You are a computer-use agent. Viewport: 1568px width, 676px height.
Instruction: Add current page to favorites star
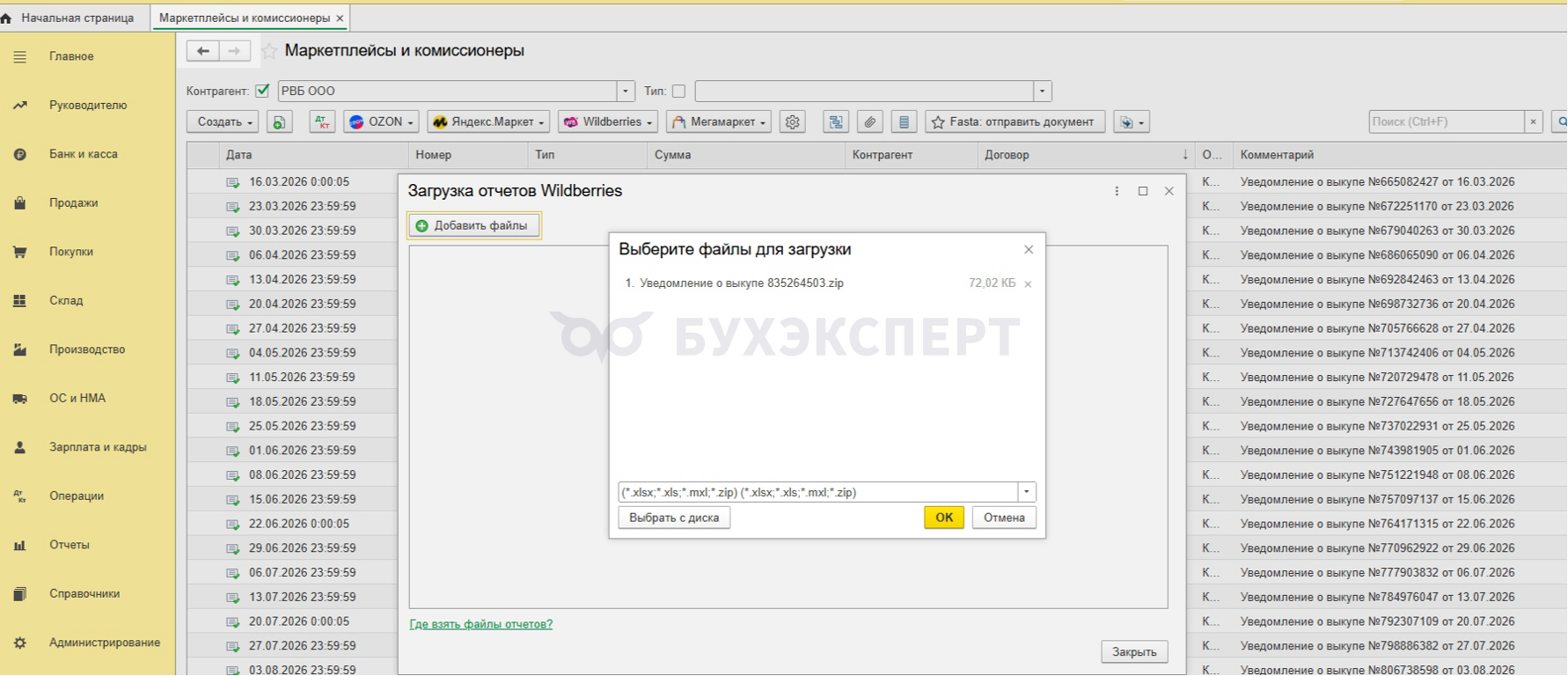[x=269, y=51]
